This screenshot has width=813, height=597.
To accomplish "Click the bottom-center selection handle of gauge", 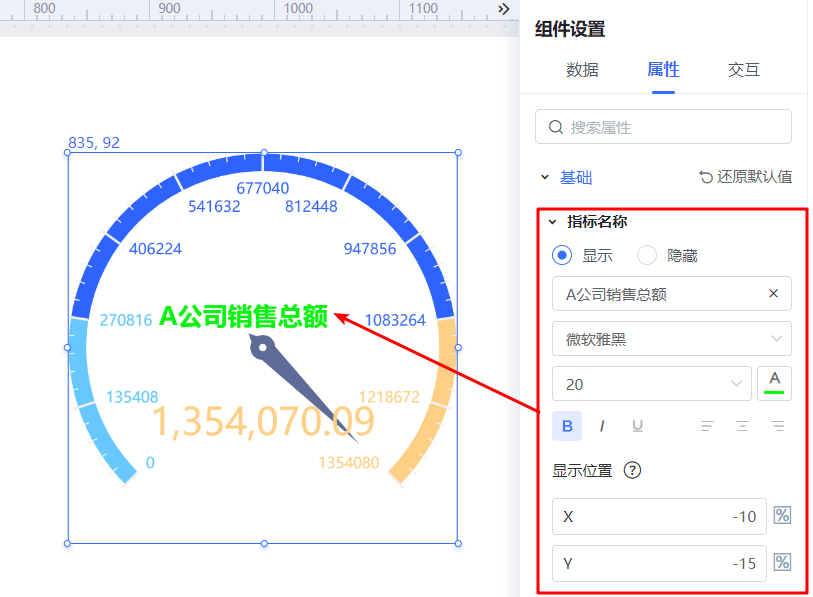I will point(264,543).
